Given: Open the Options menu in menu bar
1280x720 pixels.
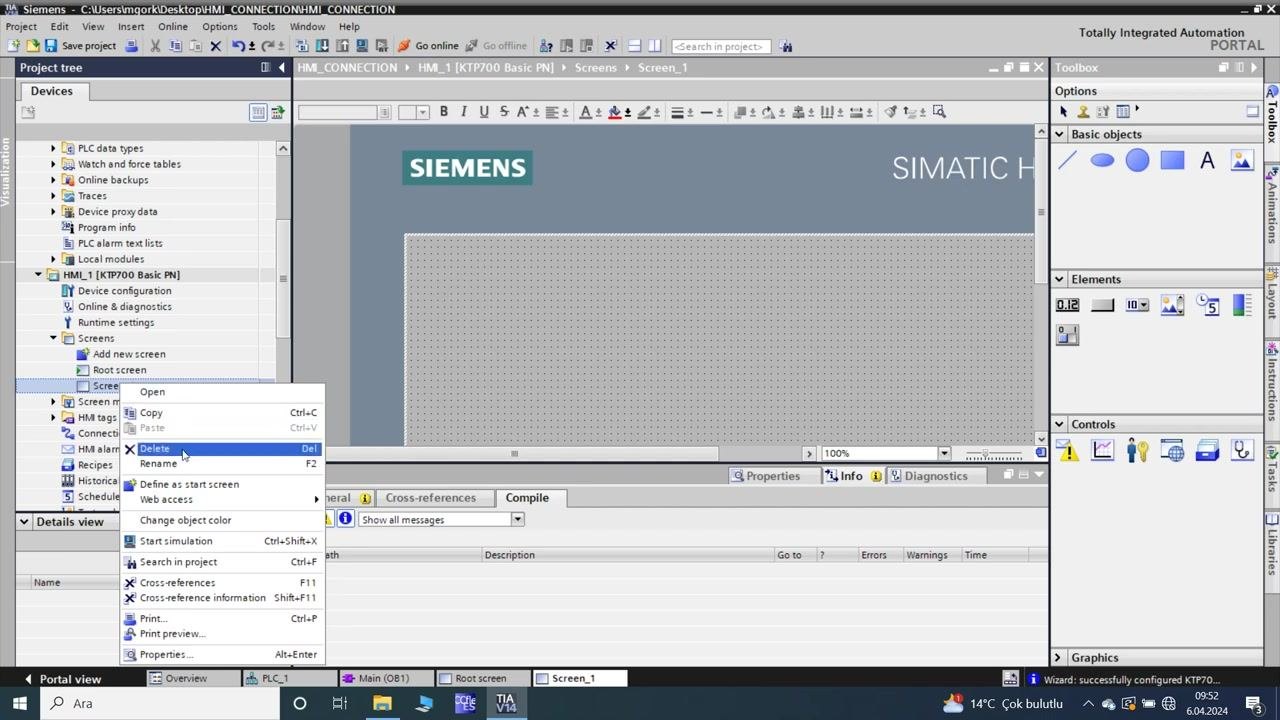Looking at the screenshot, I should coord(219,27).
